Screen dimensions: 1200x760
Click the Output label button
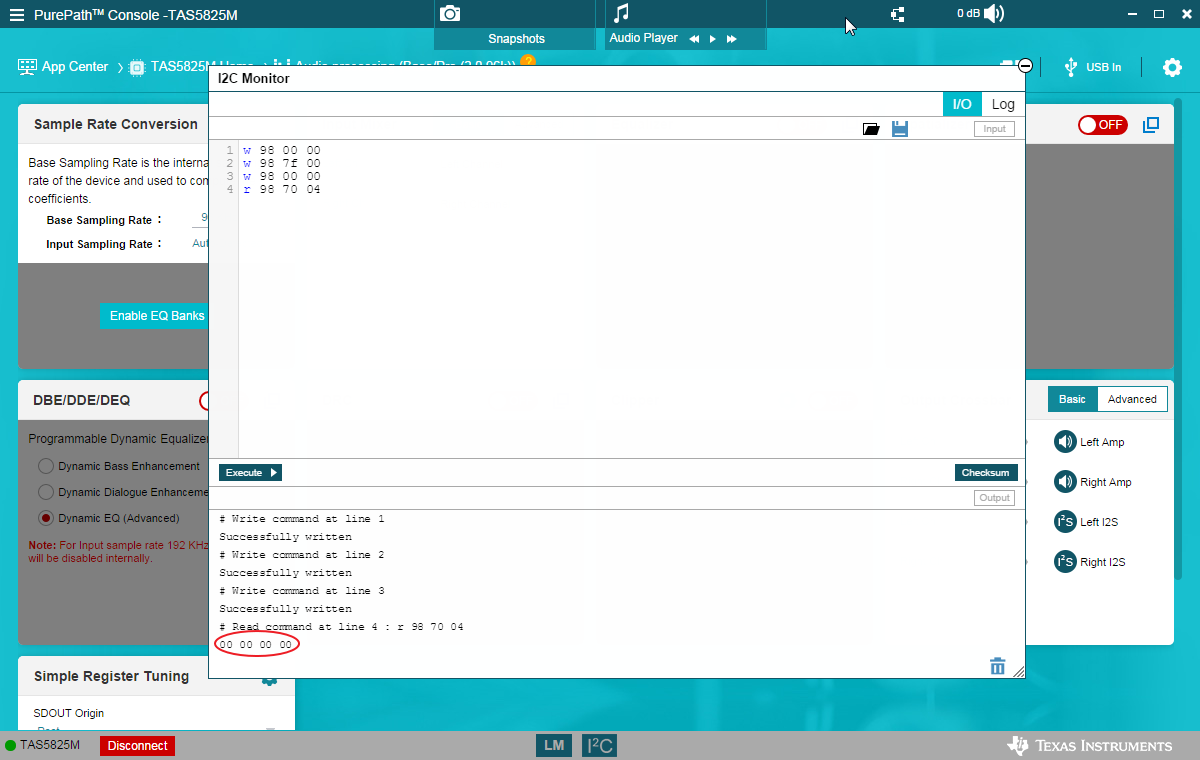tap(995, 498)
